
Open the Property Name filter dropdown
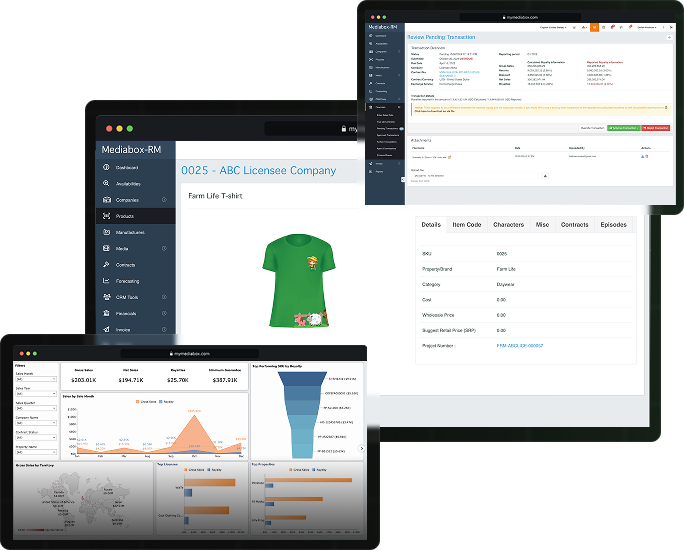[x=36, y=452]
